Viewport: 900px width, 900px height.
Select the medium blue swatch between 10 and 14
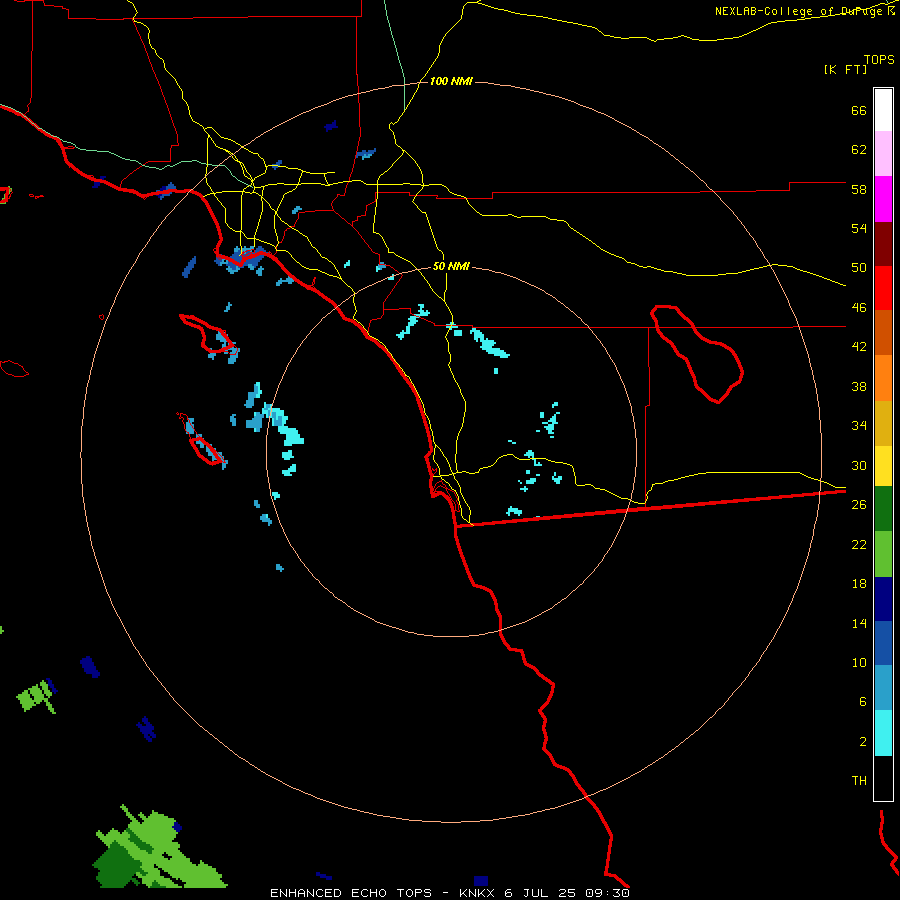click(x=883, y=643)
